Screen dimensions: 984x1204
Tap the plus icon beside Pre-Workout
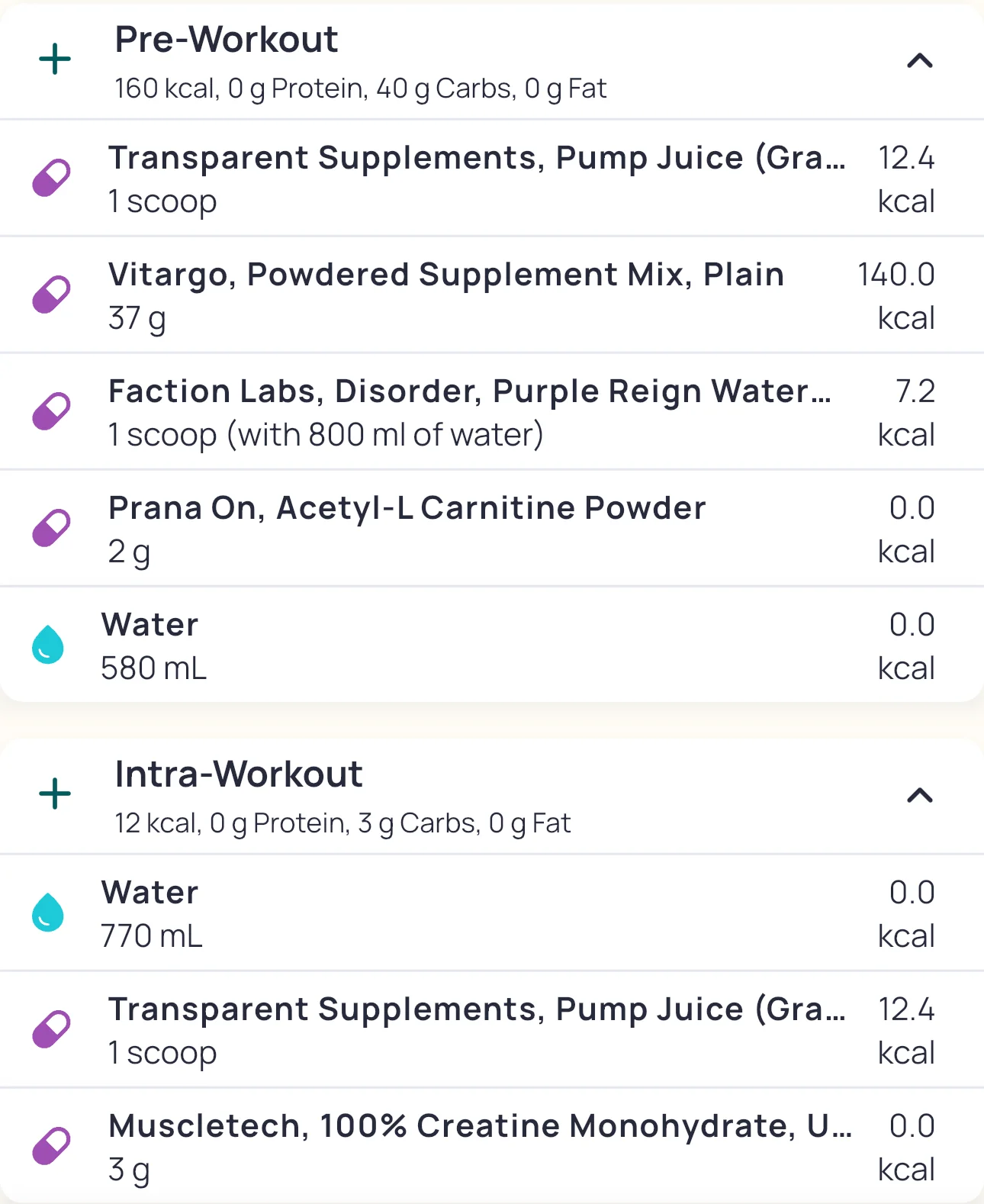pyautogui.click(x=55, y=60)
